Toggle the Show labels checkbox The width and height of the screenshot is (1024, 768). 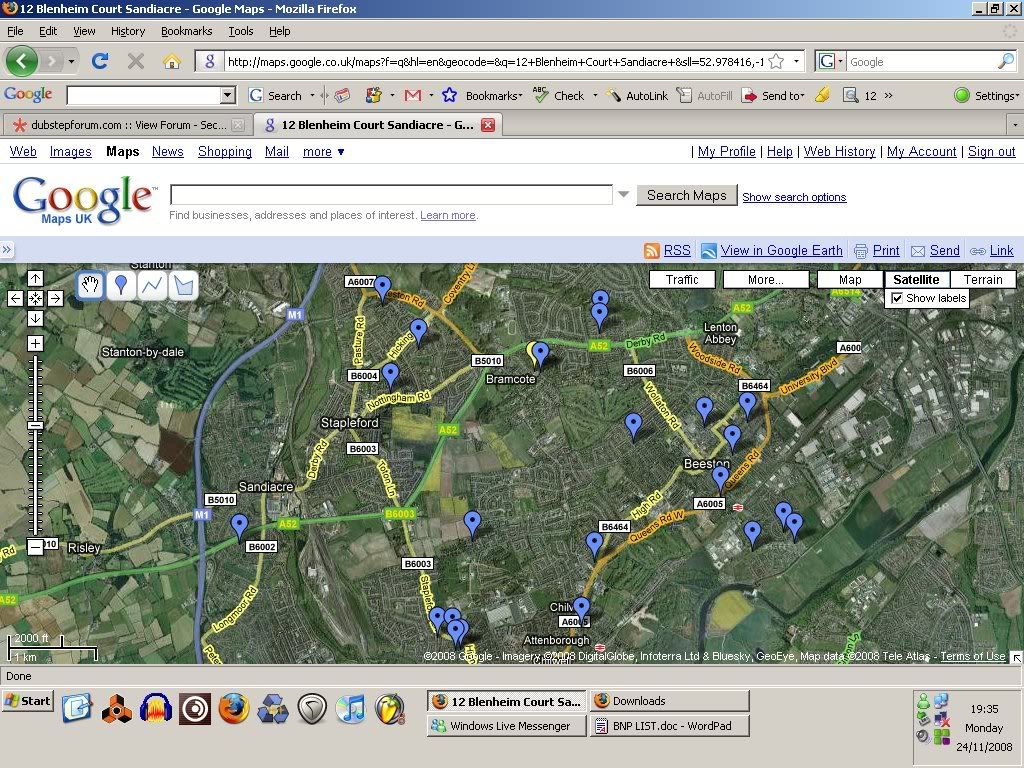(897, 298)
